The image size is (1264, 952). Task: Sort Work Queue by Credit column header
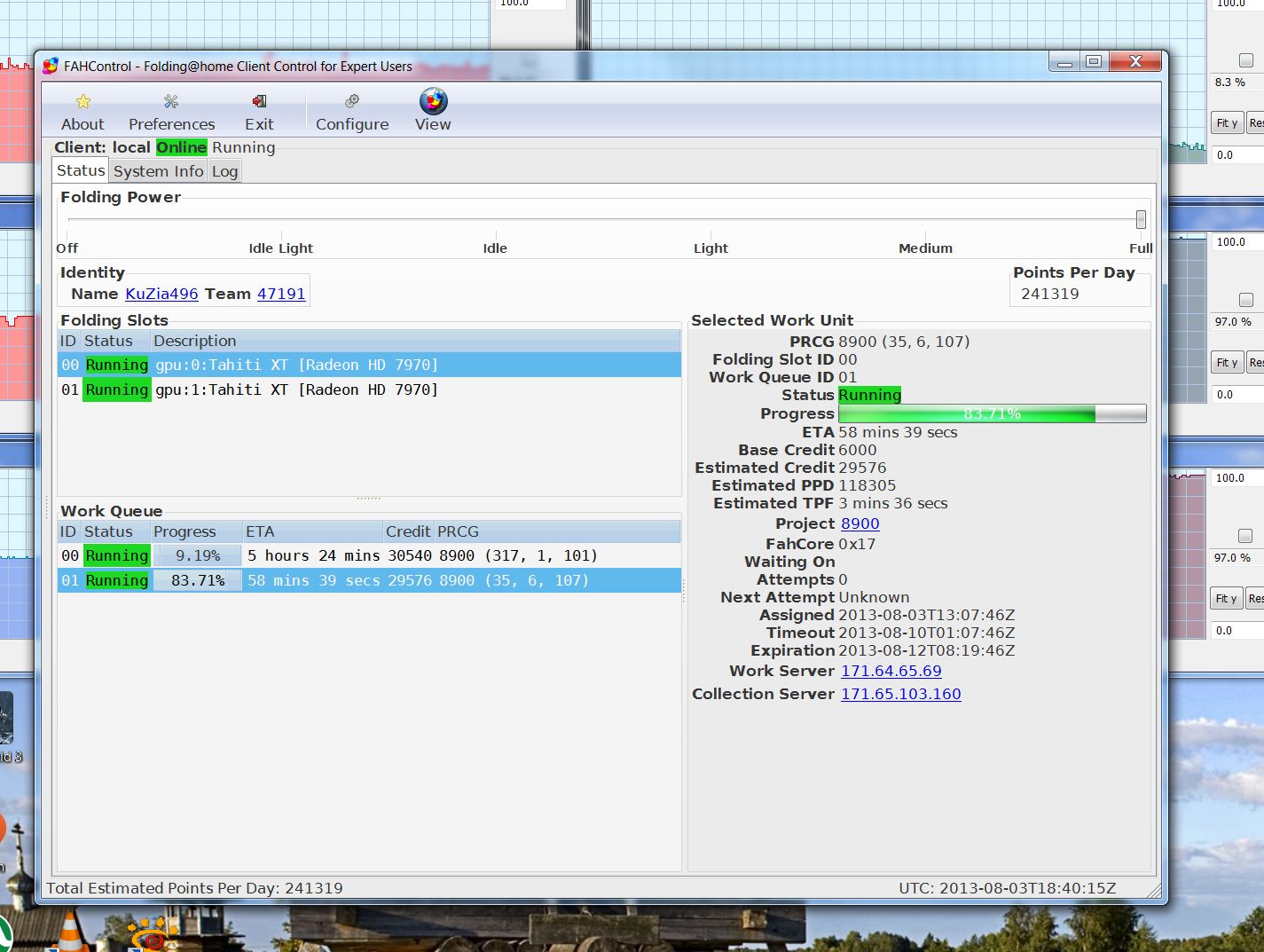pos(408,531)
